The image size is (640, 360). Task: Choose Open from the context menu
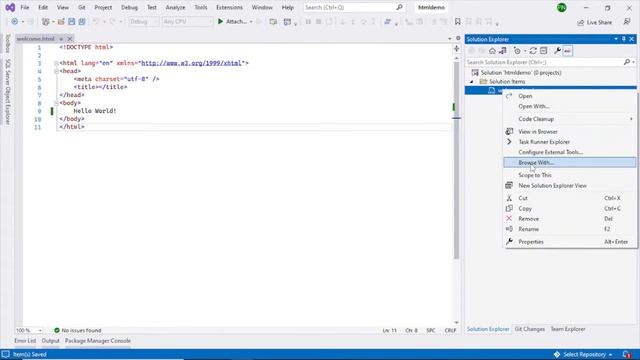(x=570, y=96)
